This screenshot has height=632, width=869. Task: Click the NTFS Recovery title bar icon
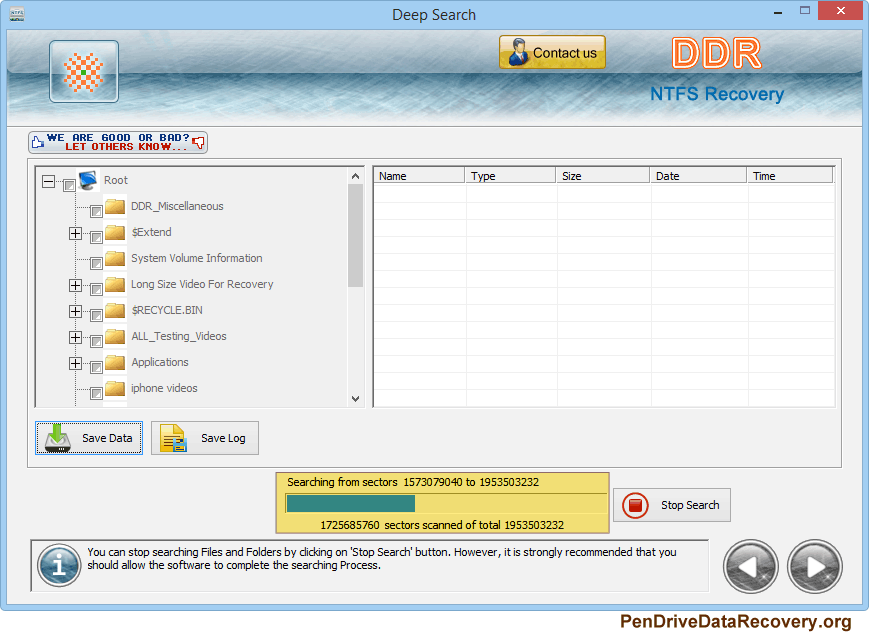pos(14,14)
